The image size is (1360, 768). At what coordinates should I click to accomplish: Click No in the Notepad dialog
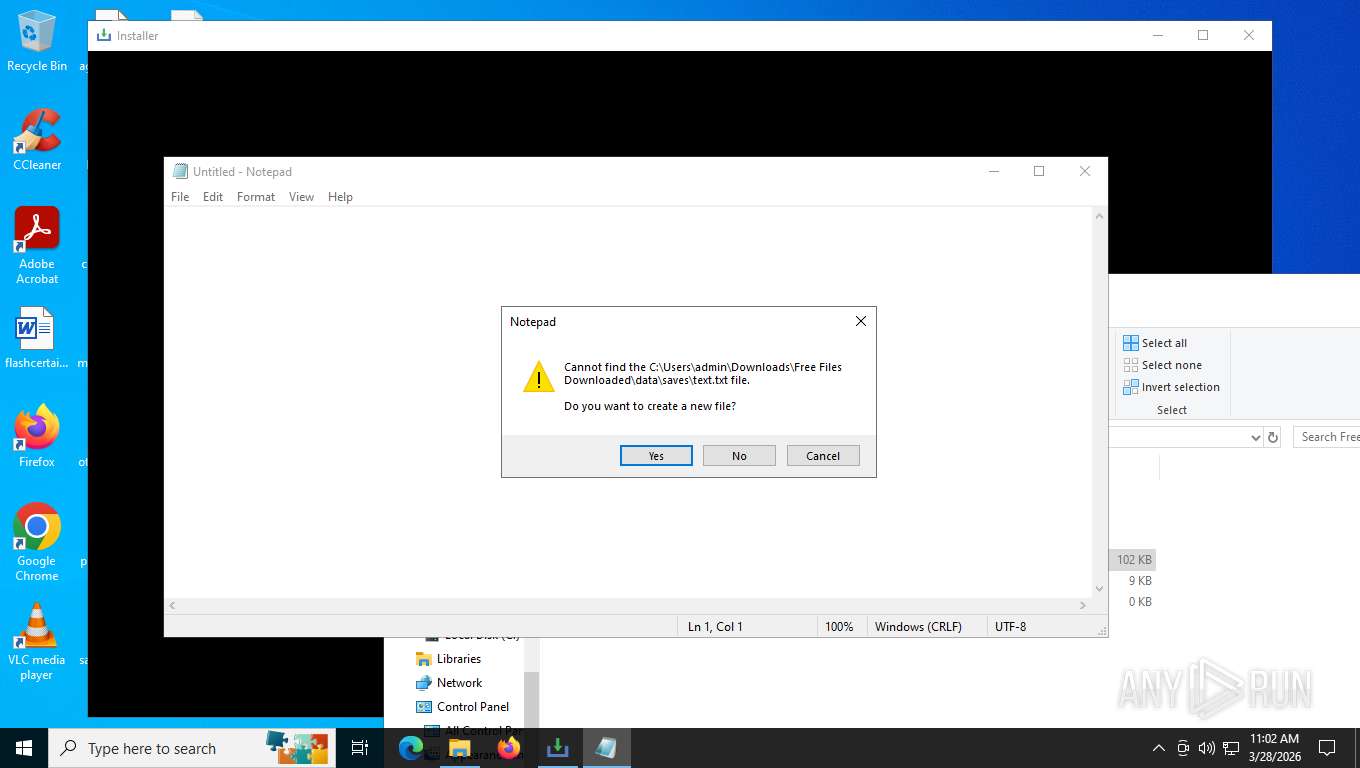tap(739, 456)
